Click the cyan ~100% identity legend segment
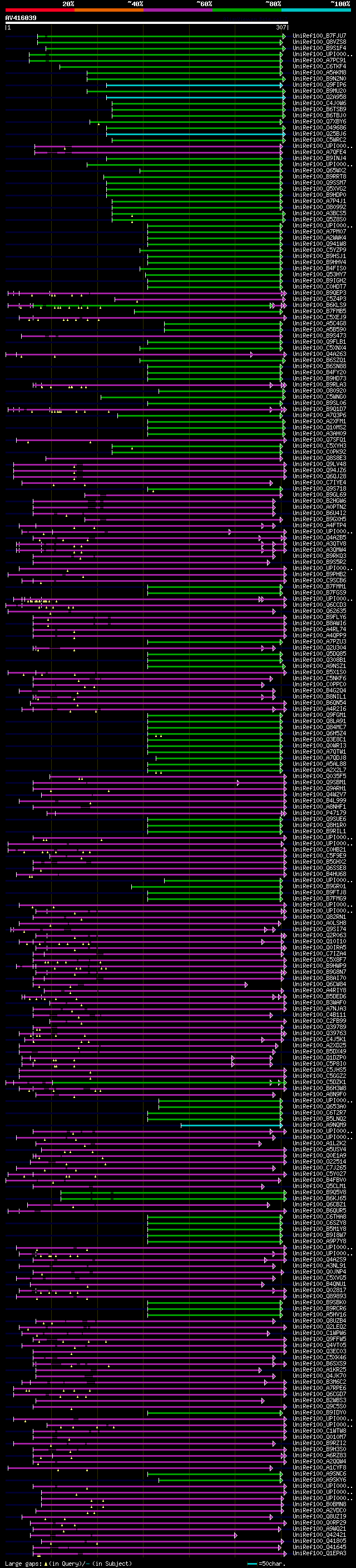The height and width of the screenshot is (1568, 356). (x=317, y=10)
